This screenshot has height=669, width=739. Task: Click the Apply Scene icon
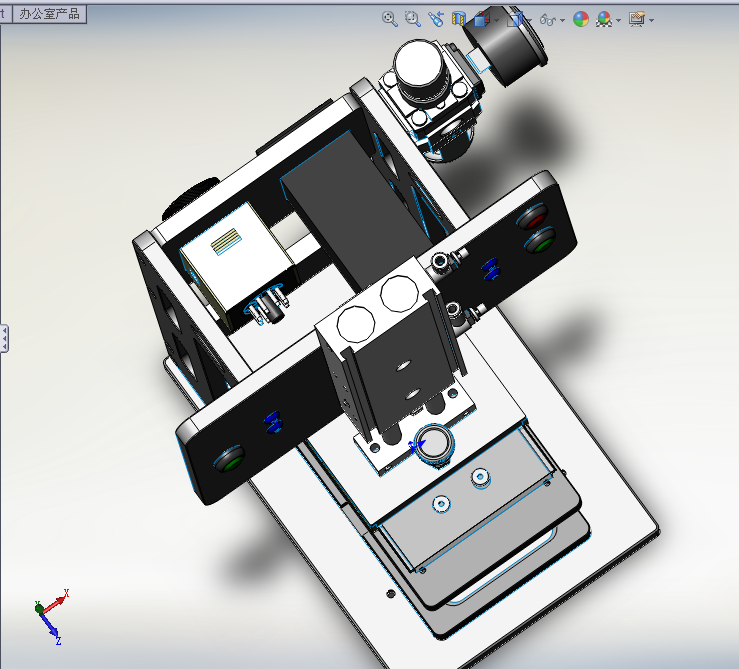click(x=604, y=19)
